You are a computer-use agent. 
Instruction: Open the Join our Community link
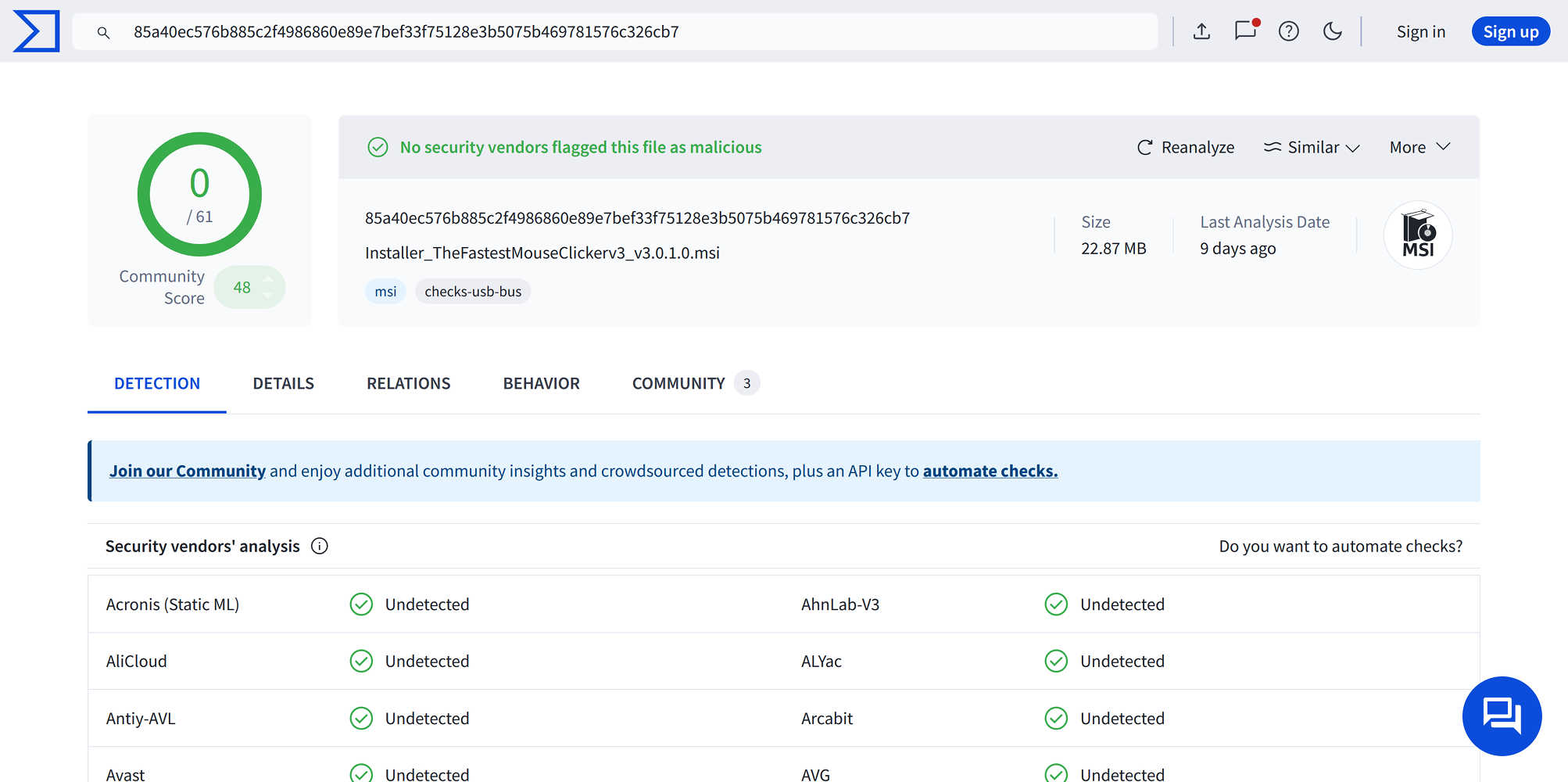[x=187, y=471]
